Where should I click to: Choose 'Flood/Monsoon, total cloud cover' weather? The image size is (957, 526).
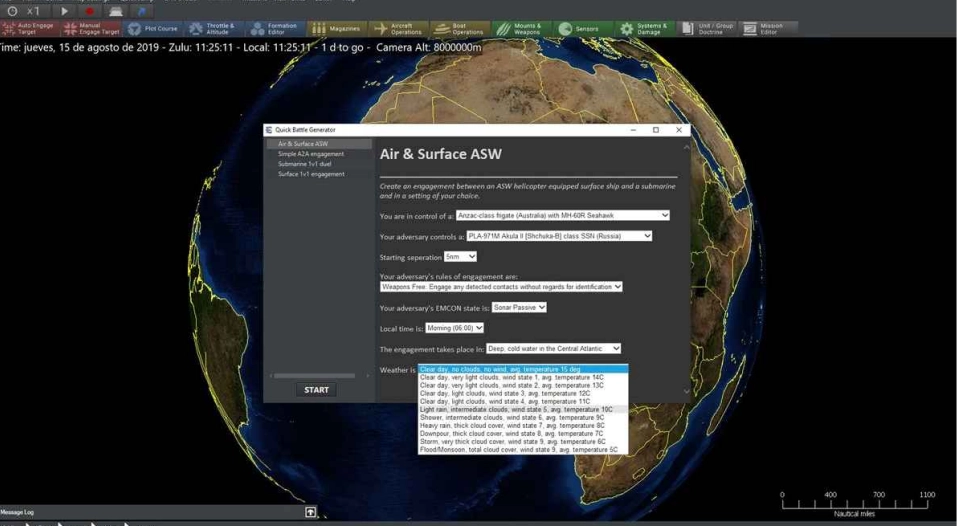(x=523, y=450)
